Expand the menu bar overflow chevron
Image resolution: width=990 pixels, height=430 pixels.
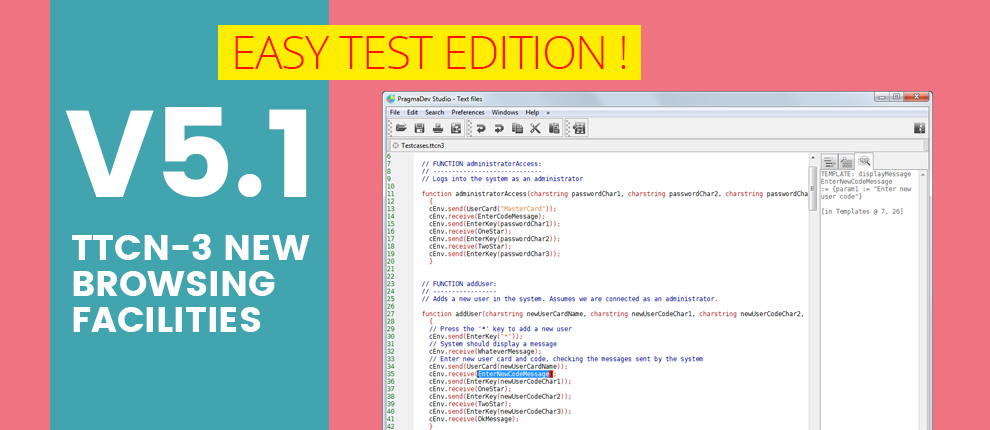(547, 112)
